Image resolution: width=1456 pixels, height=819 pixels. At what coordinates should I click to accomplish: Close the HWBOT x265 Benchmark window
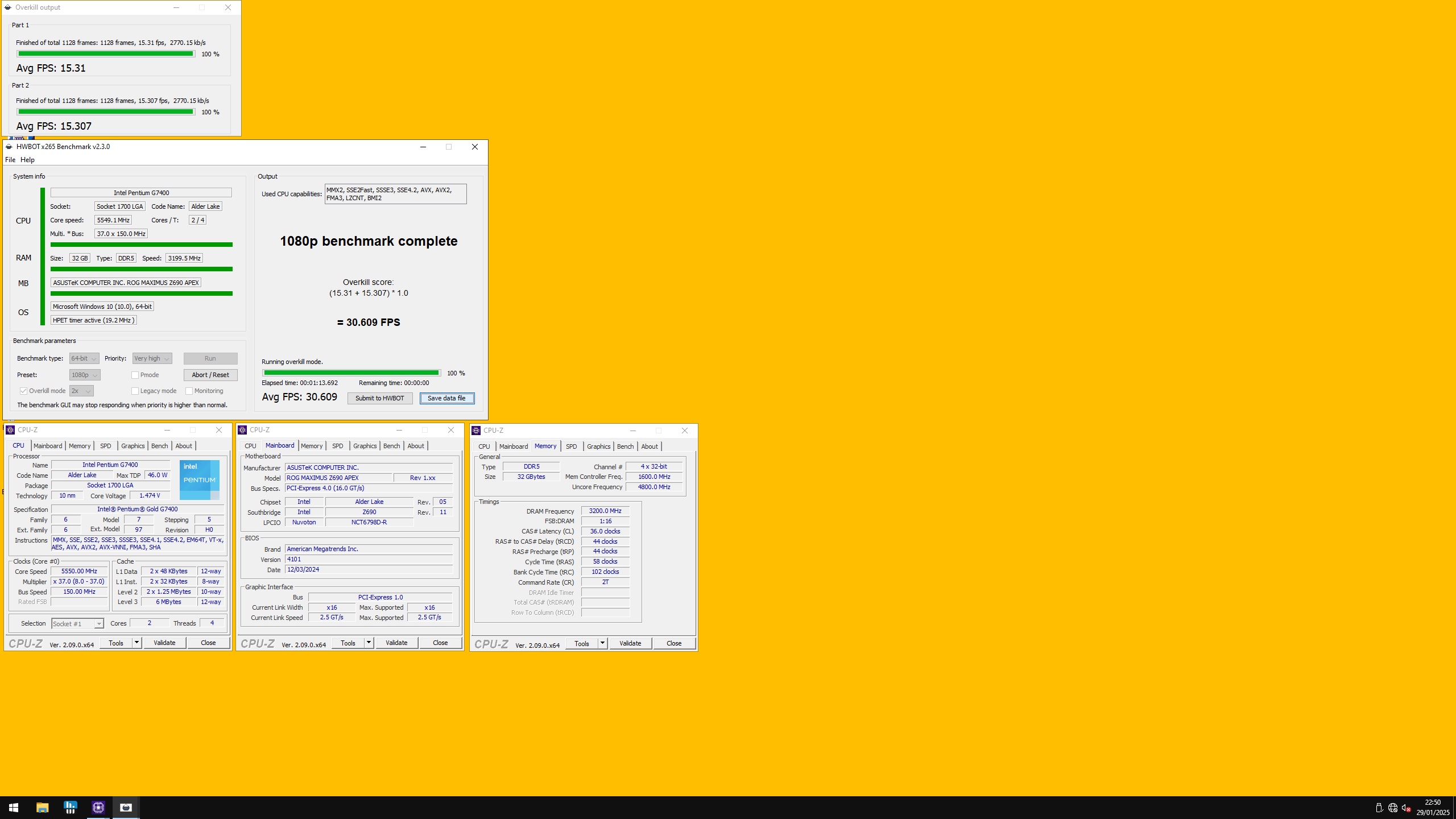[475, 147]
